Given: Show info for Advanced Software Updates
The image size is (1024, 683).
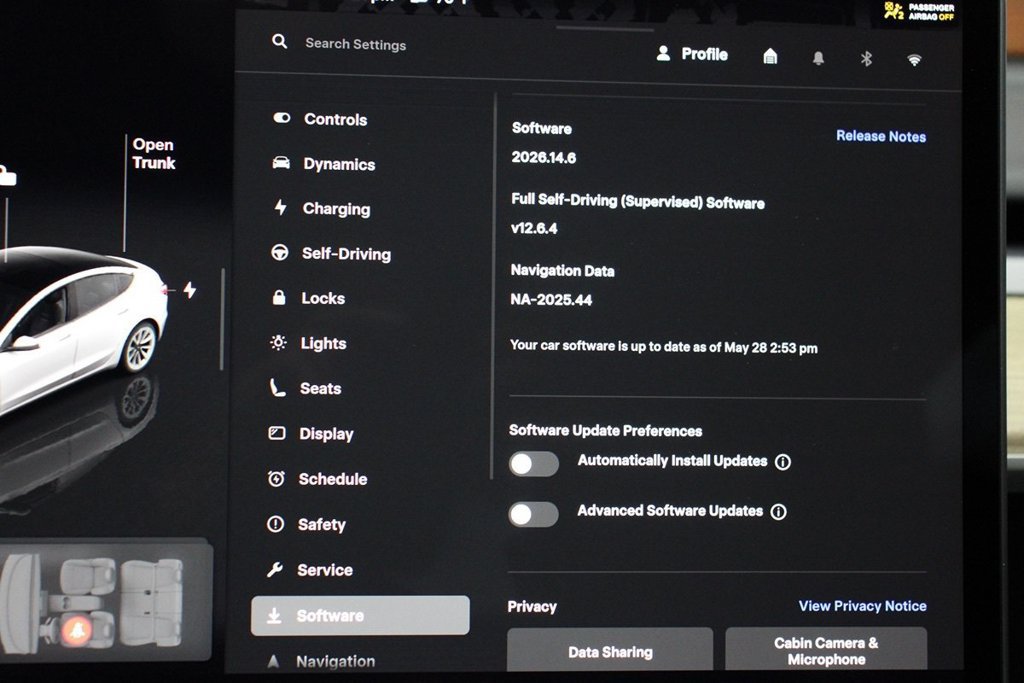Looking at the screenshot, I should point(778,512).
